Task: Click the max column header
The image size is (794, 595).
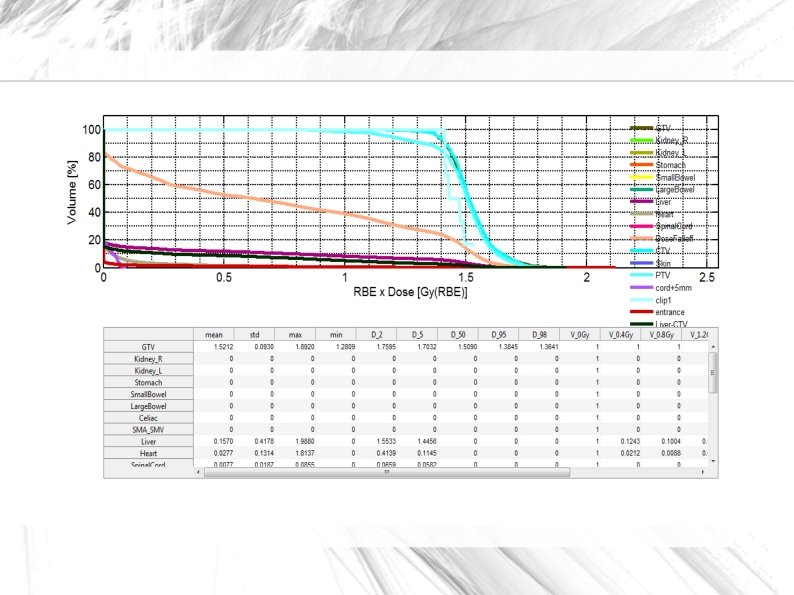Action: pos(295,335)
